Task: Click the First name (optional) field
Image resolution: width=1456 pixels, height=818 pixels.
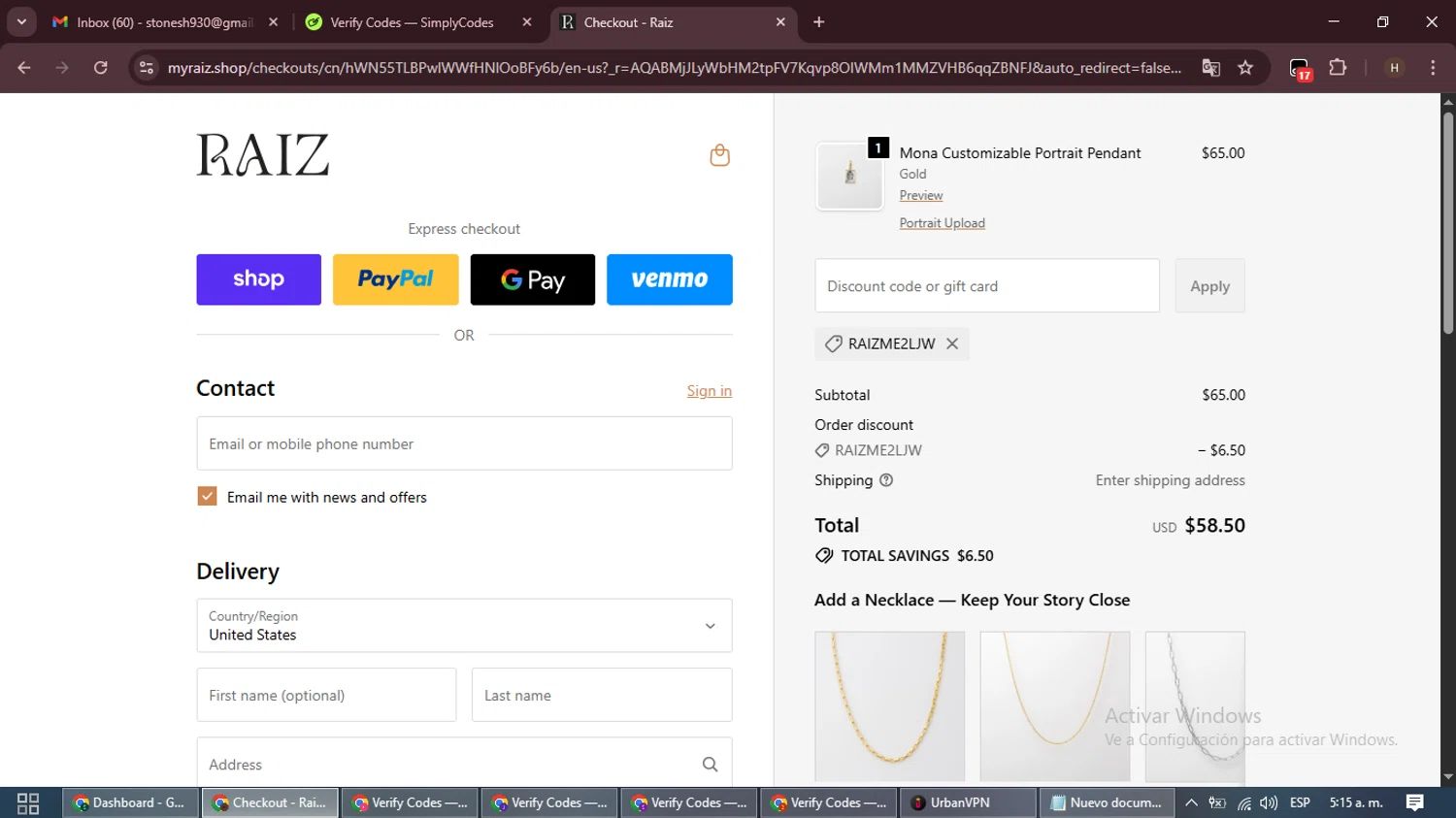Action: pos(326,695)
